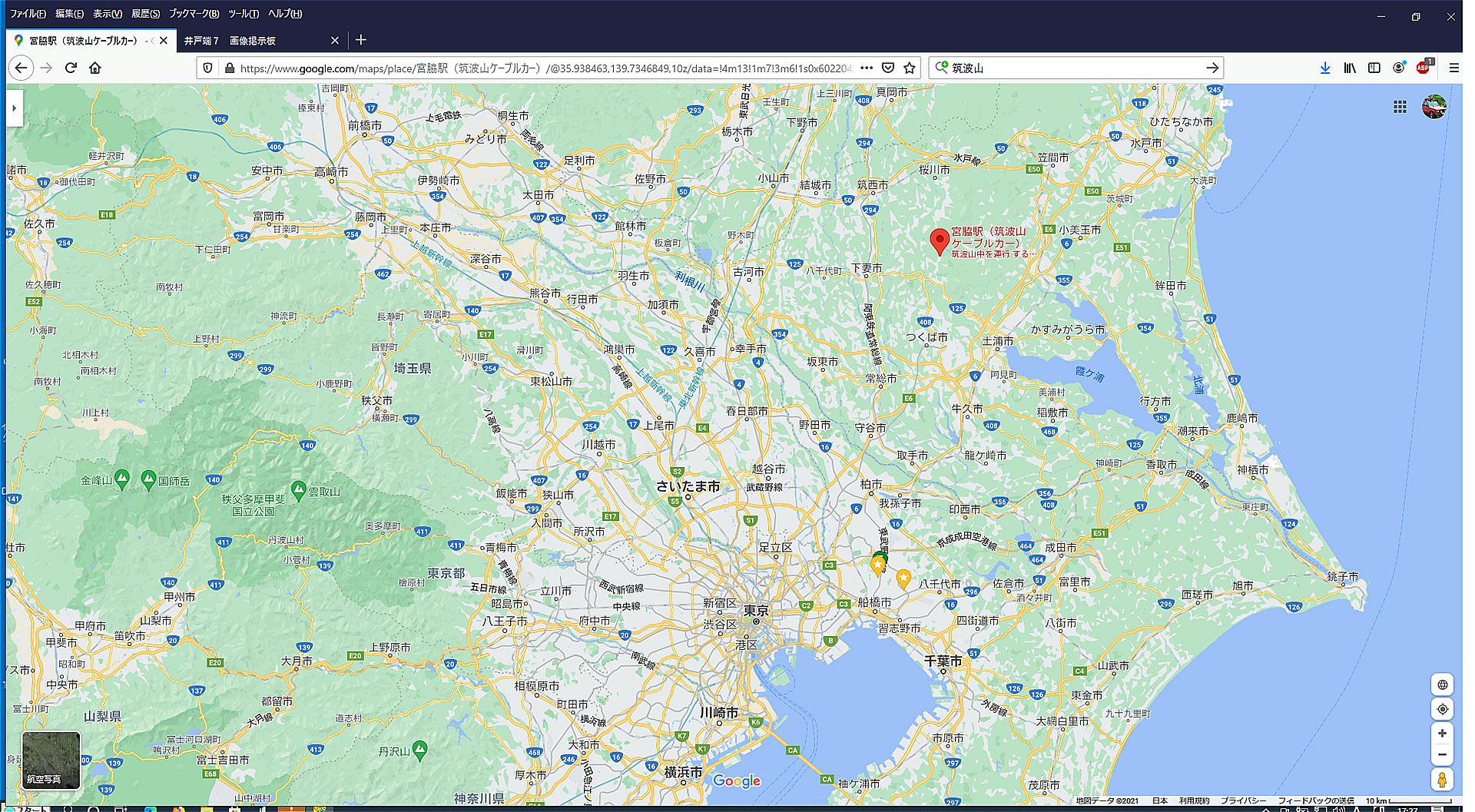The height and width of the screenshot is (812, 1475).
Task: Reload the current Google Maps page
Action: [x=71, y=68]
